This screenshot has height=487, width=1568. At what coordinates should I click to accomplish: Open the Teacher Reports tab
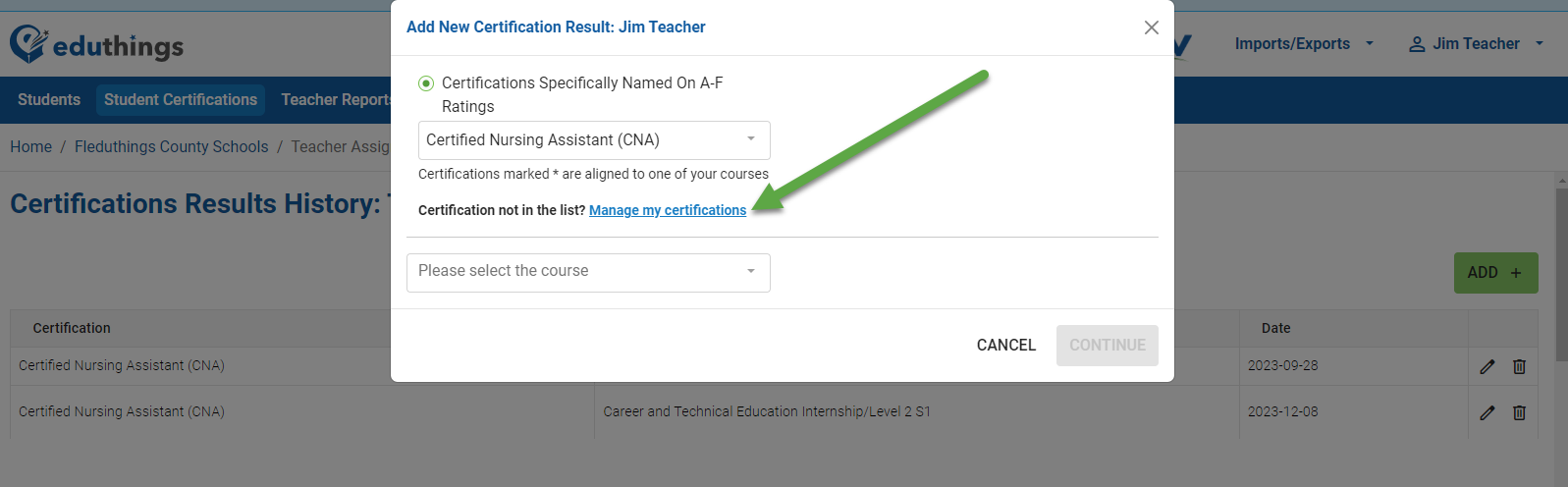pos(336,100)
